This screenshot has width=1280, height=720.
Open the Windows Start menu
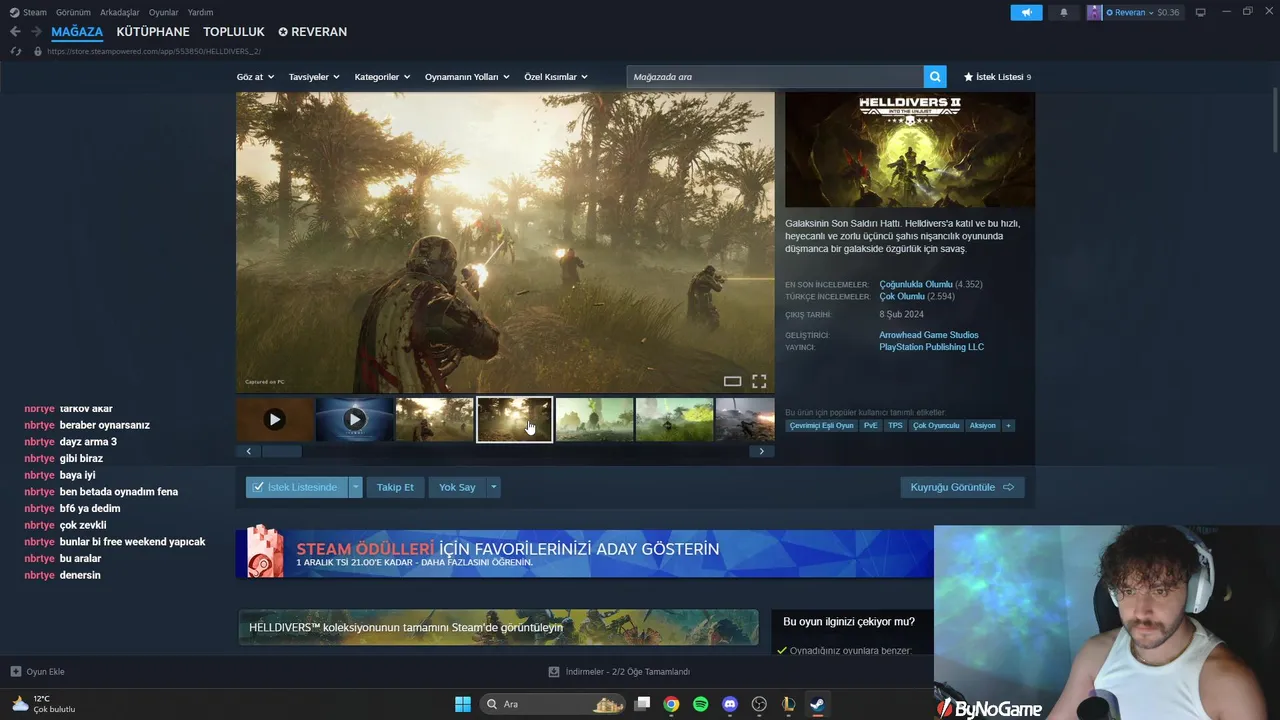[x=463, y=704]
